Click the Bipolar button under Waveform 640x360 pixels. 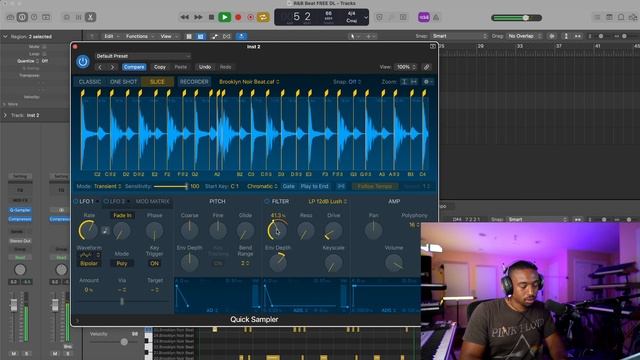click(89, 263)
